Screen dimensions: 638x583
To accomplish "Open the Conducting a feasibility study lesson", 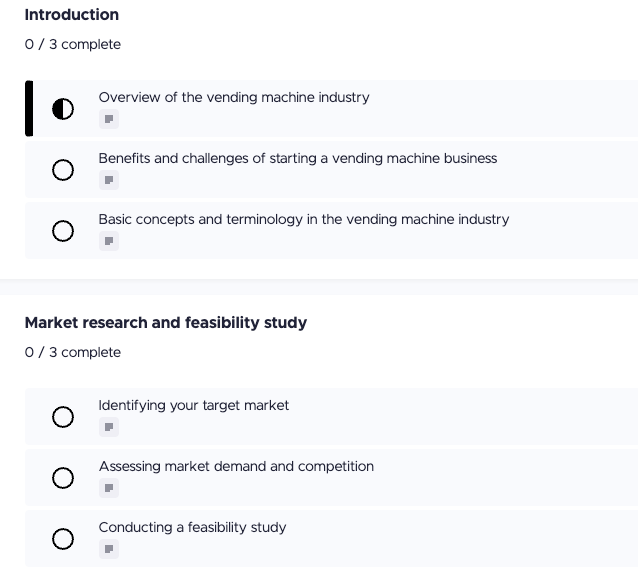I will (192, 528).
